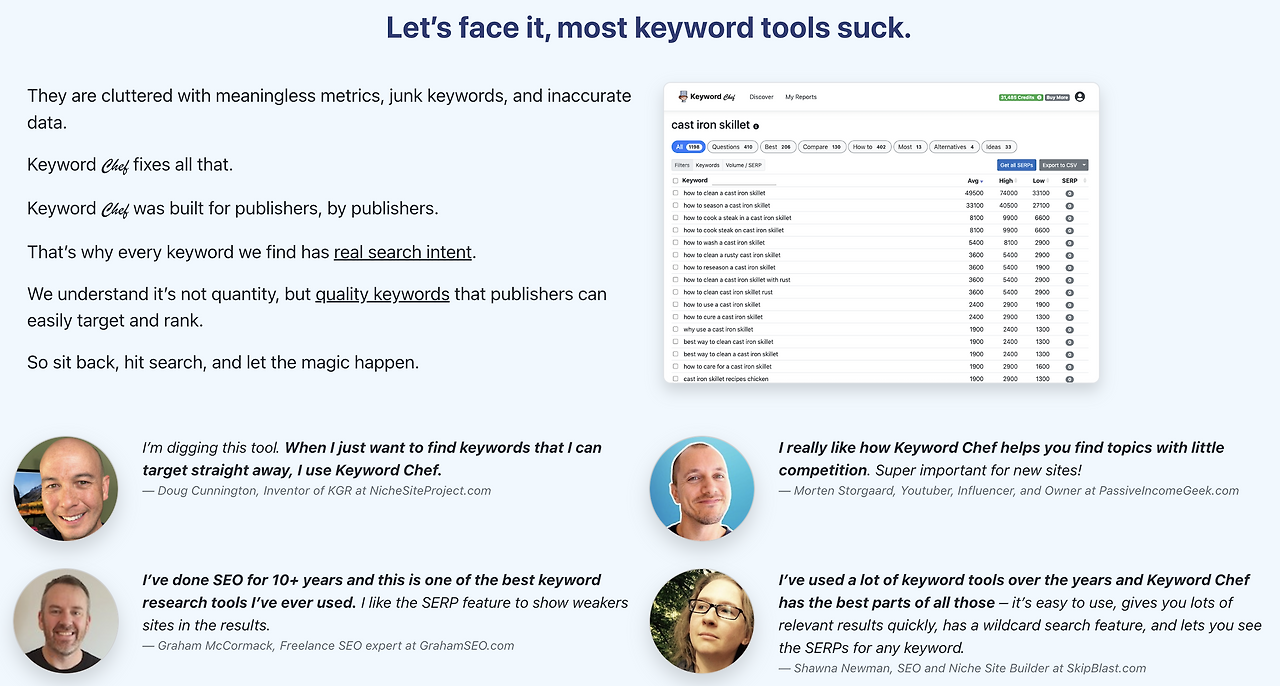This screenshot has height=686, width=1280.
Task: Click the 33100 low volume value in first row
Action: (x=1041, y=193)
